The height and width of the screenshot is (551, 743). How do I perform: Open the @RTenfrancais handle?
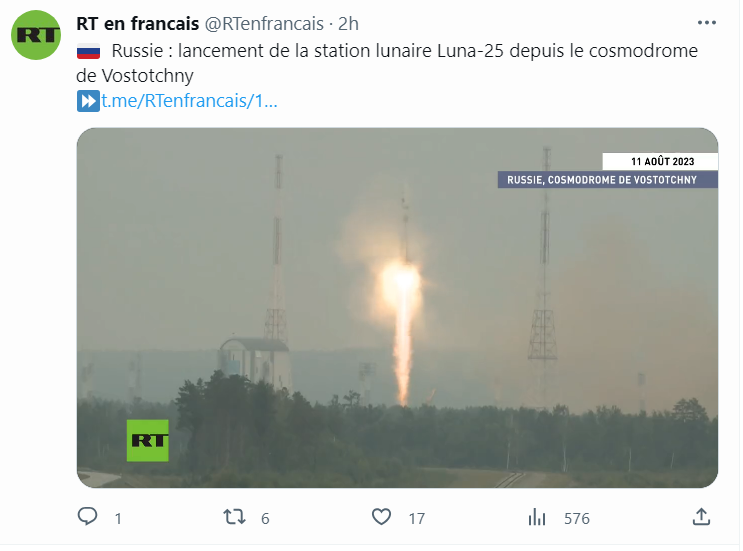(264, 24)
